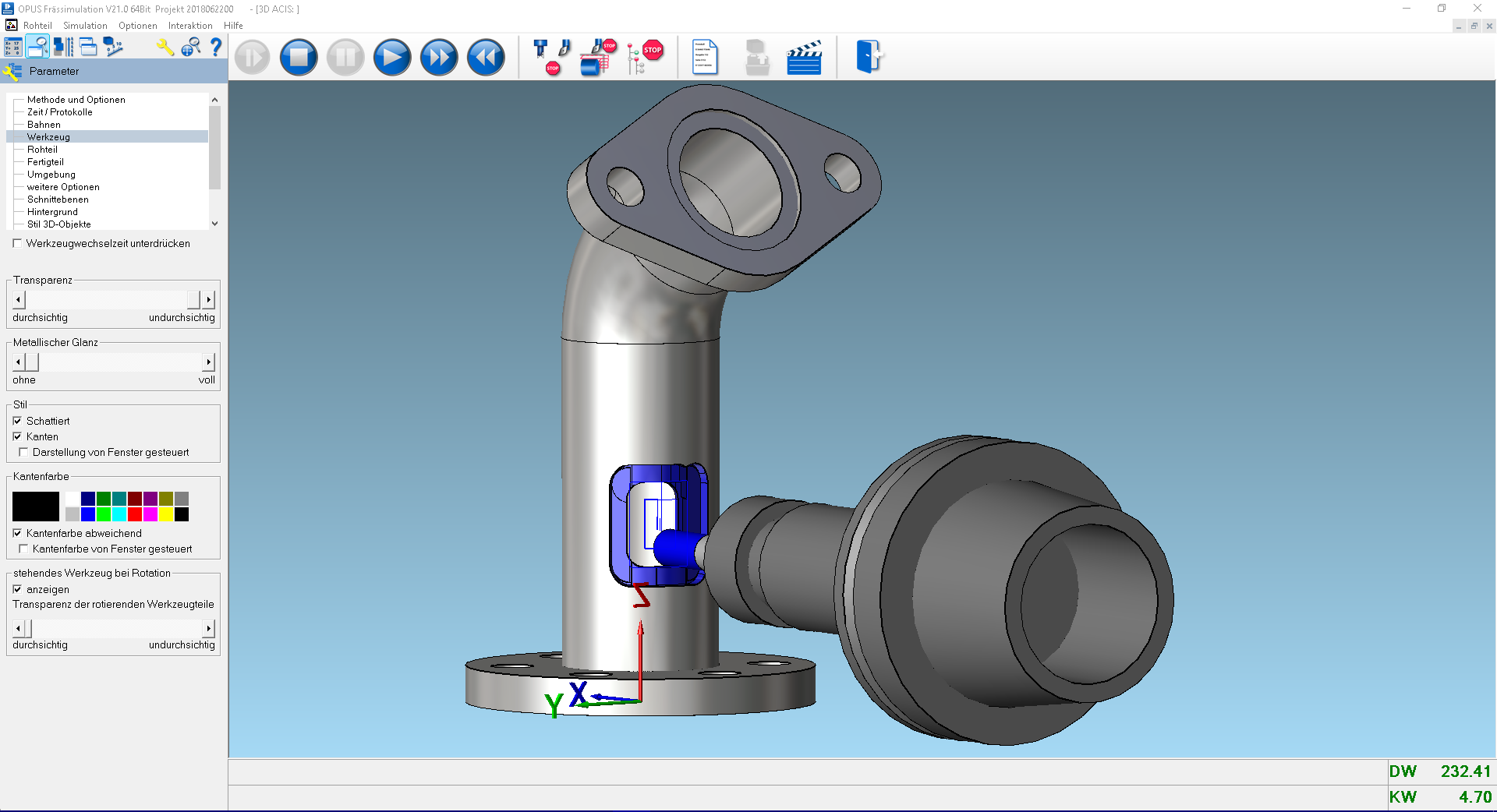Start simulation with the Play button
This screenshot has width=1497, height=812.
coord(392,57)
